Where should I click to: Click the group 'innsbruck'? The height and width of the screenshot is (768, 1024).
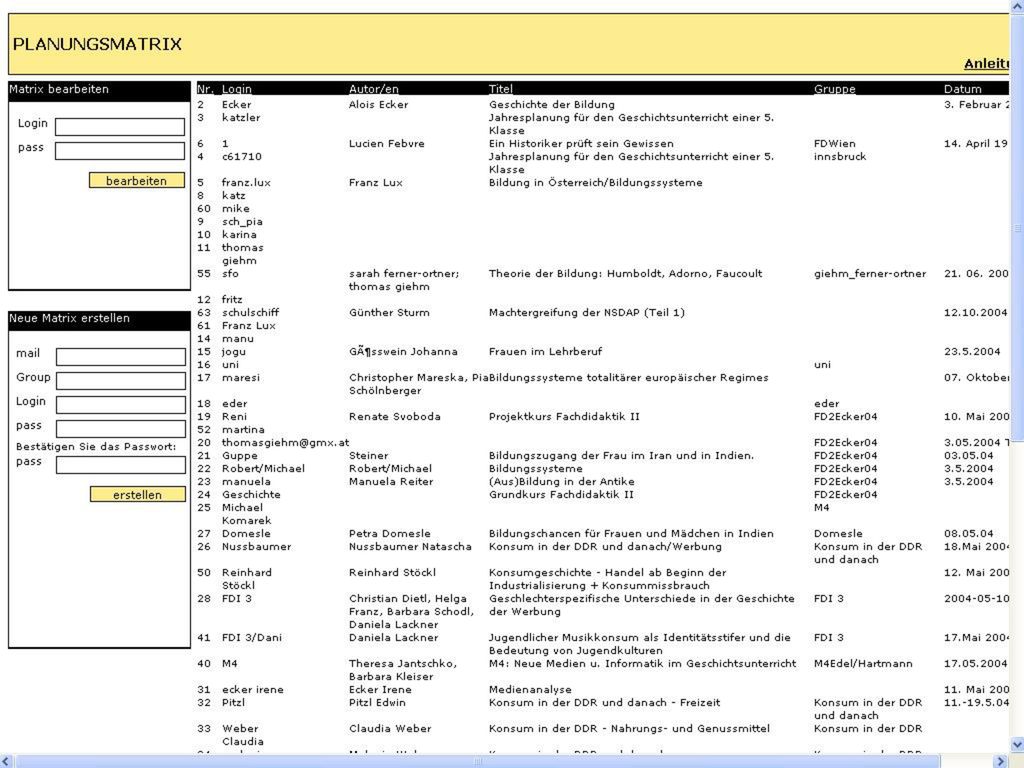pos(840,157)
